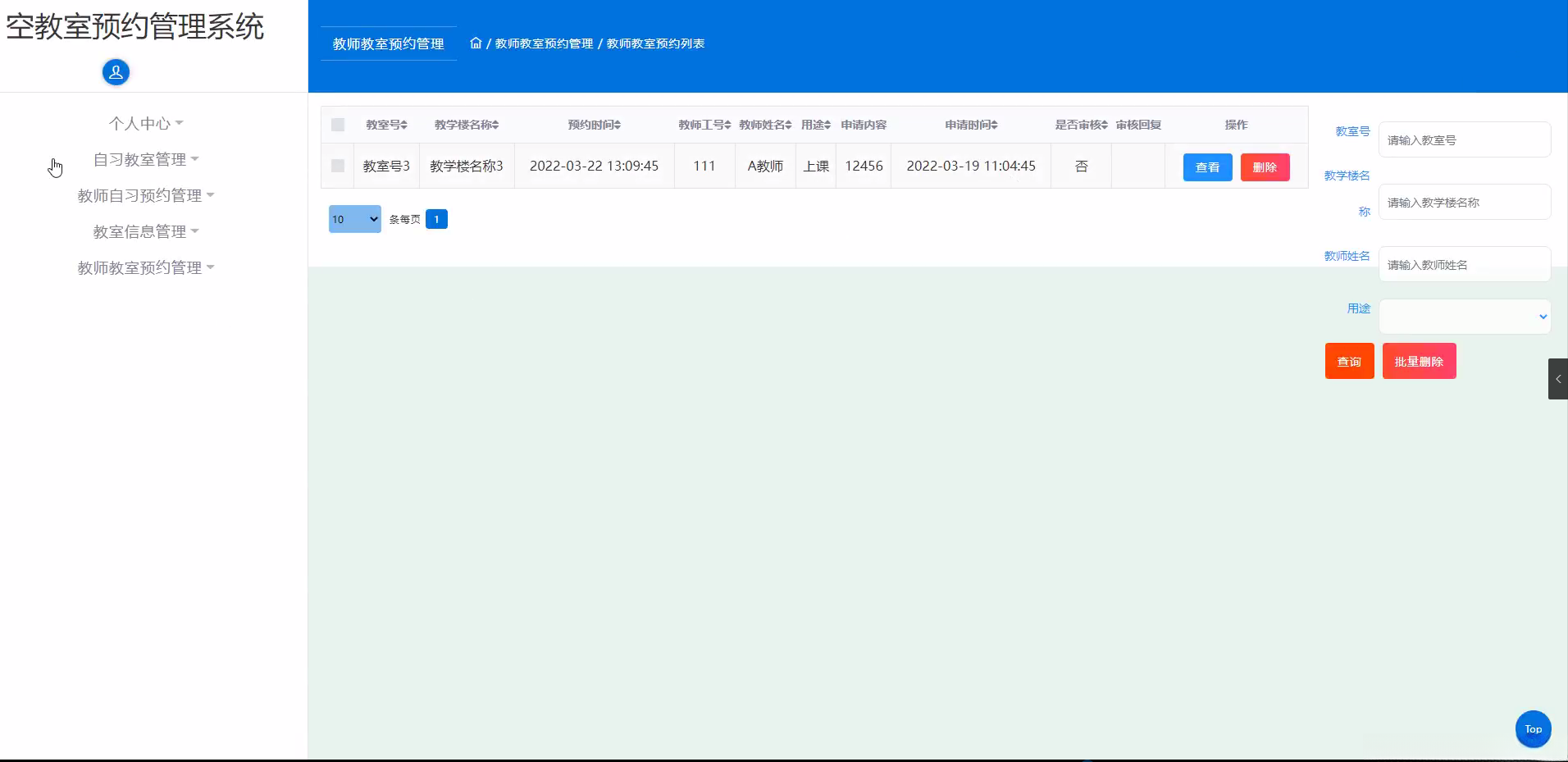
Task: Click the 空教室预约管理系统 title
Action: click(x=134, y=26)
